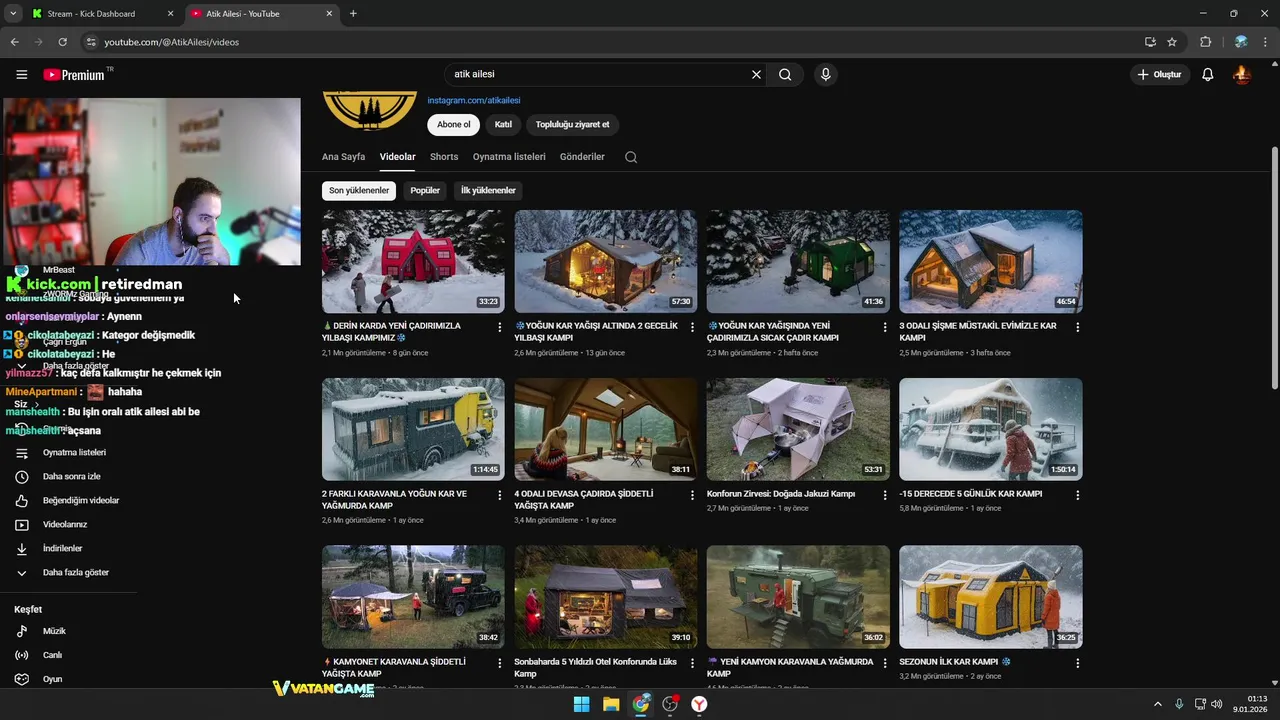Open options for 2 FARKLI KARAVANLA video
This screenshot has height=720, width=1280.
[500, 495]
